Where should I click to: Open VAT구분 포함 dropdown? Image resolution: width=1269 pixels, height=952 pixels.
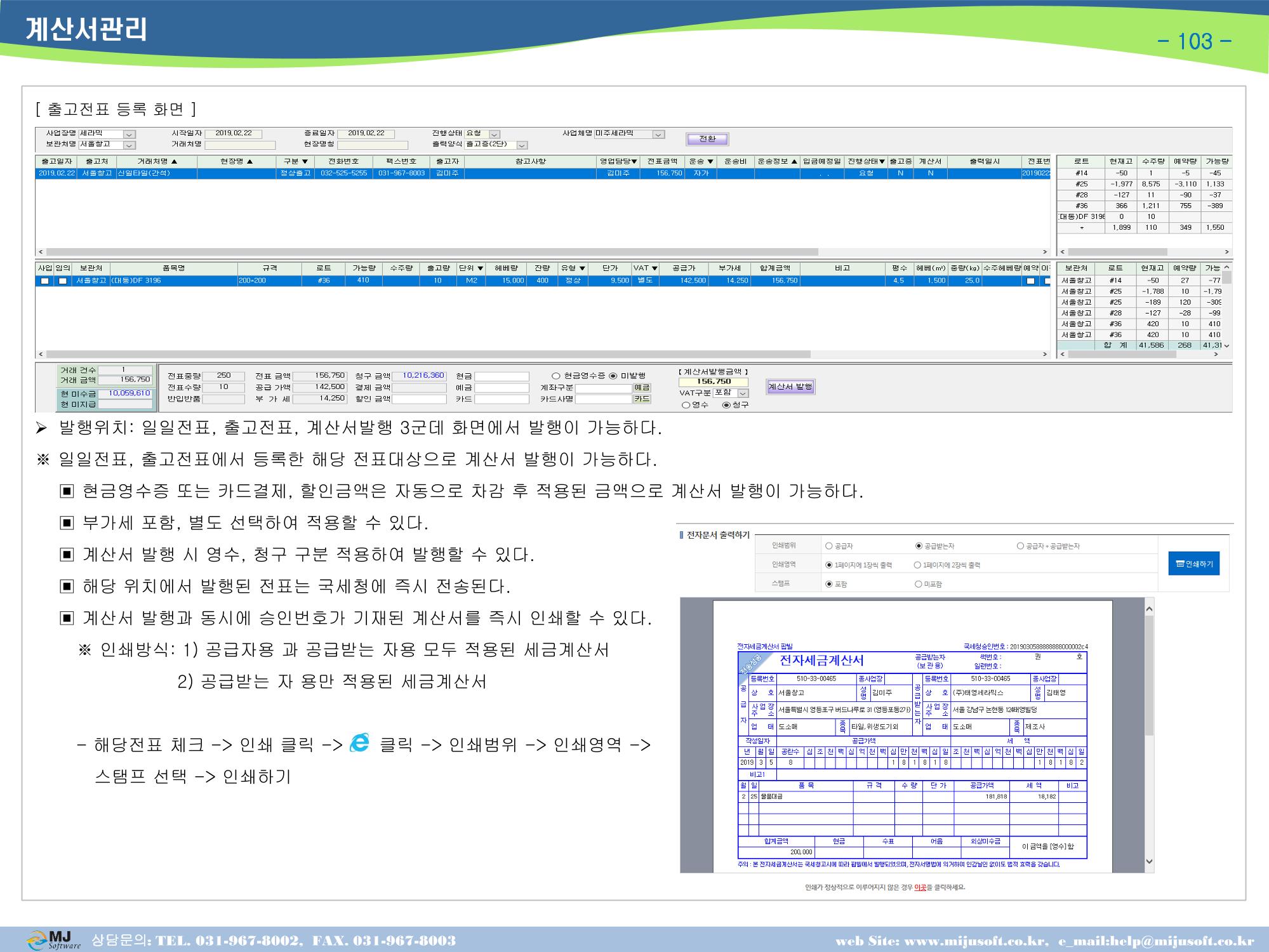(x=743, y=393)
